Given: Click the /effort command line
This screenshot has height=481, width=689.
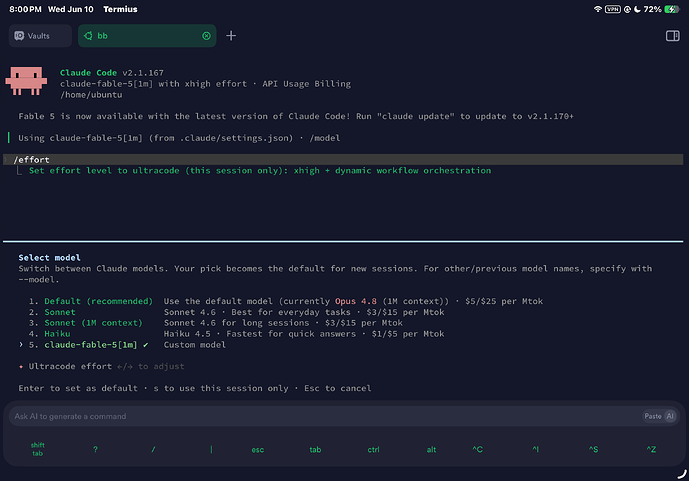Looking at the screenshot, I should click(343, 159).
